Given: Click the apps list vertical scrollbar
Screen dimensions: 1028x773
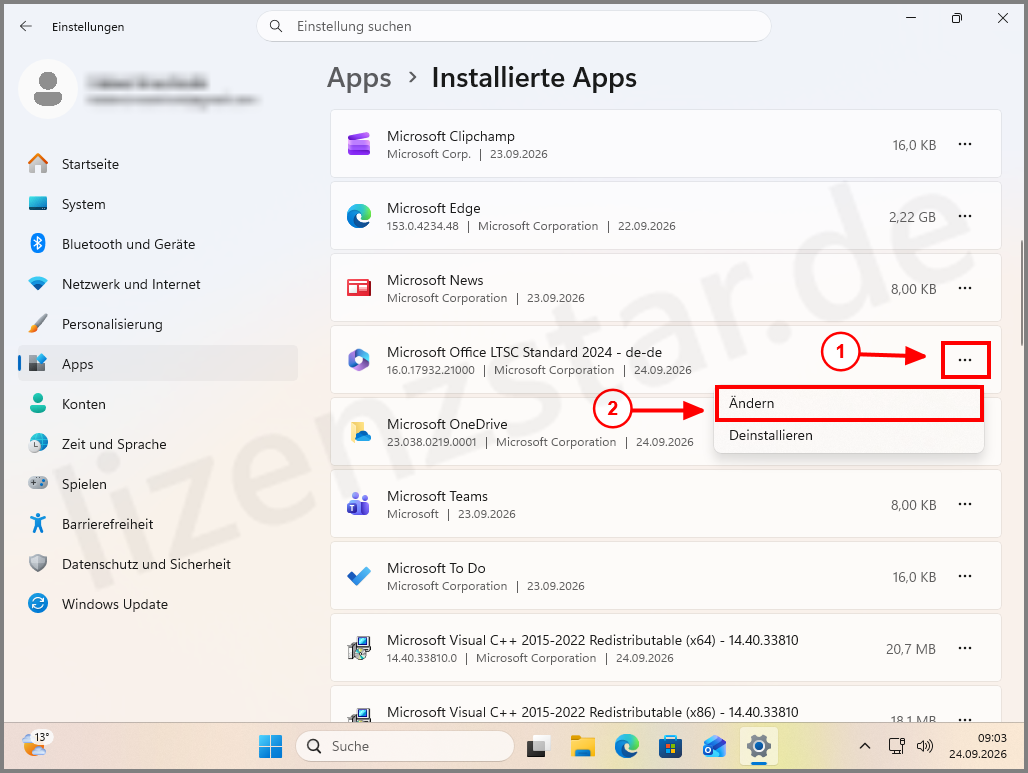Looking at the screenshot, I should 1021,292.
